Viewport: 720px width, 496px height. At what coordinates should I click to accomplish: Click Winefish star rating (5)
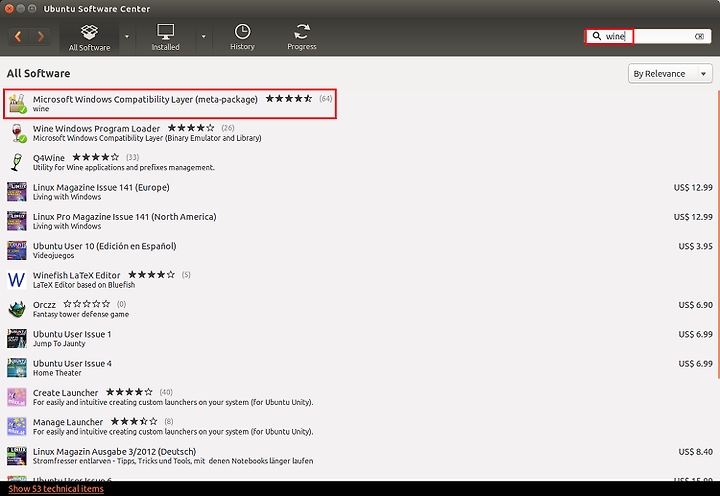pyautogui.click(x=152, y=275)
